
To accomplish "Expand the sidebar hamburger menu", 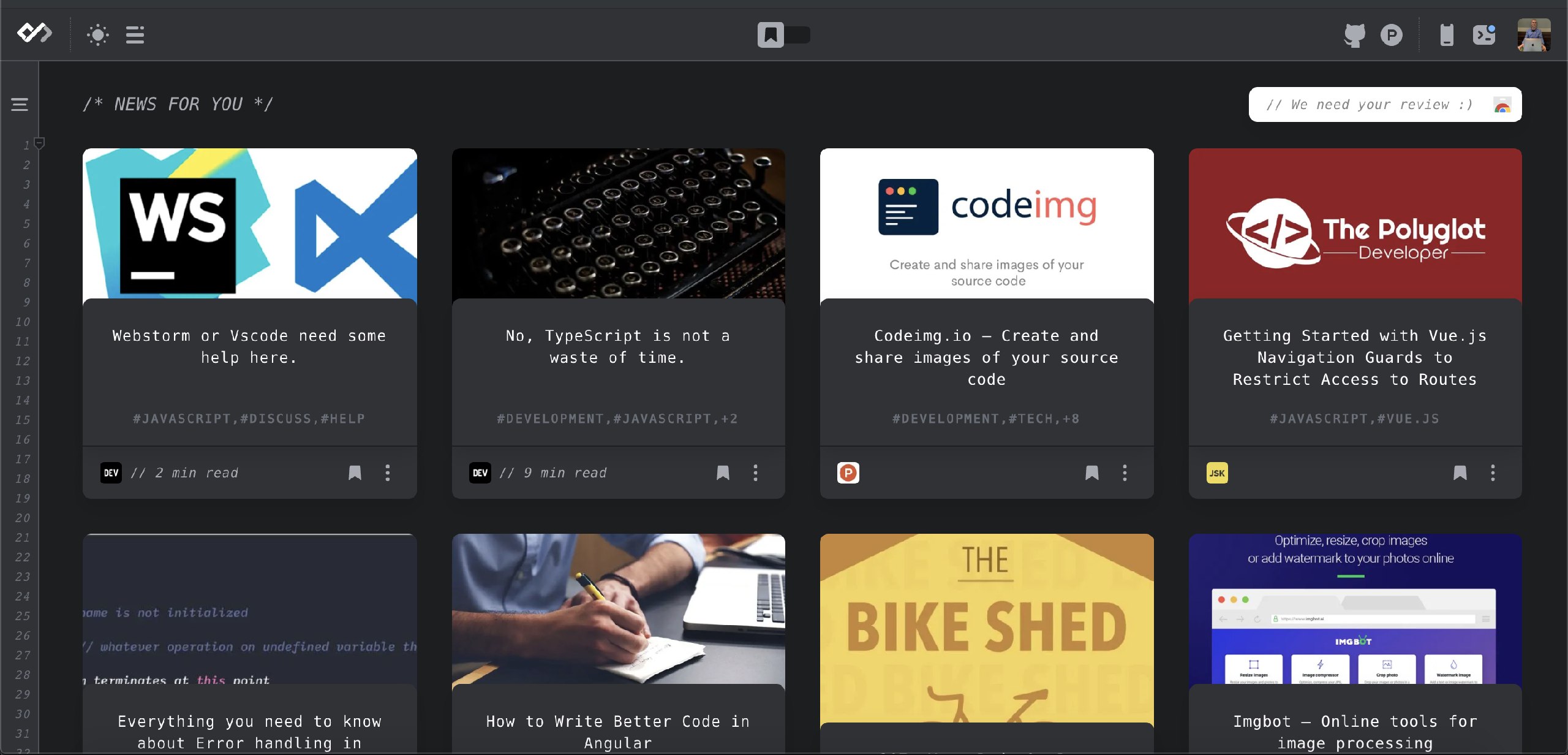I will 20,105.
